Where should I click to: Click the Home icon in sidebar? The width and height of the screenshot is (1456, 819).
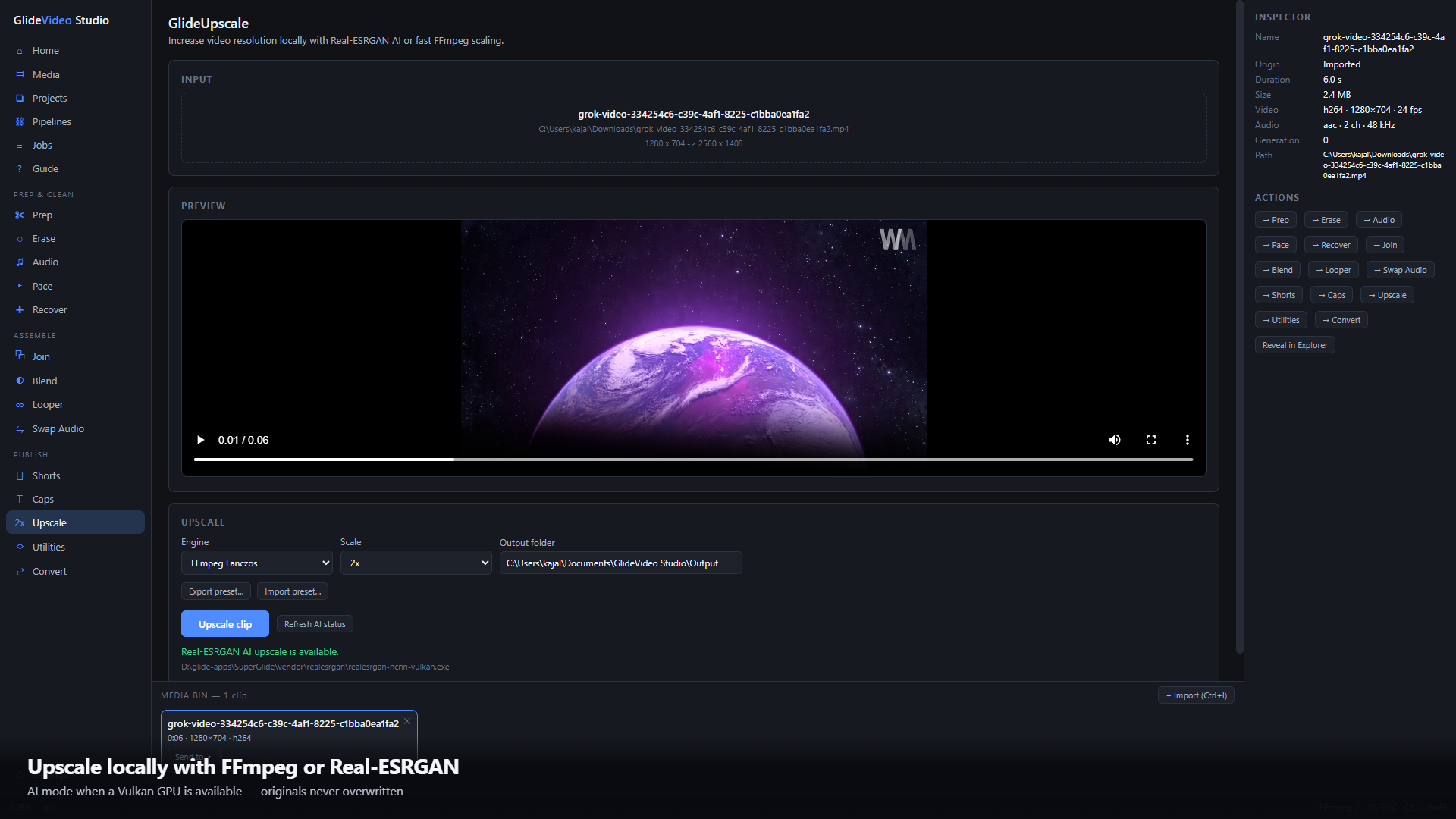click(20, 51)
